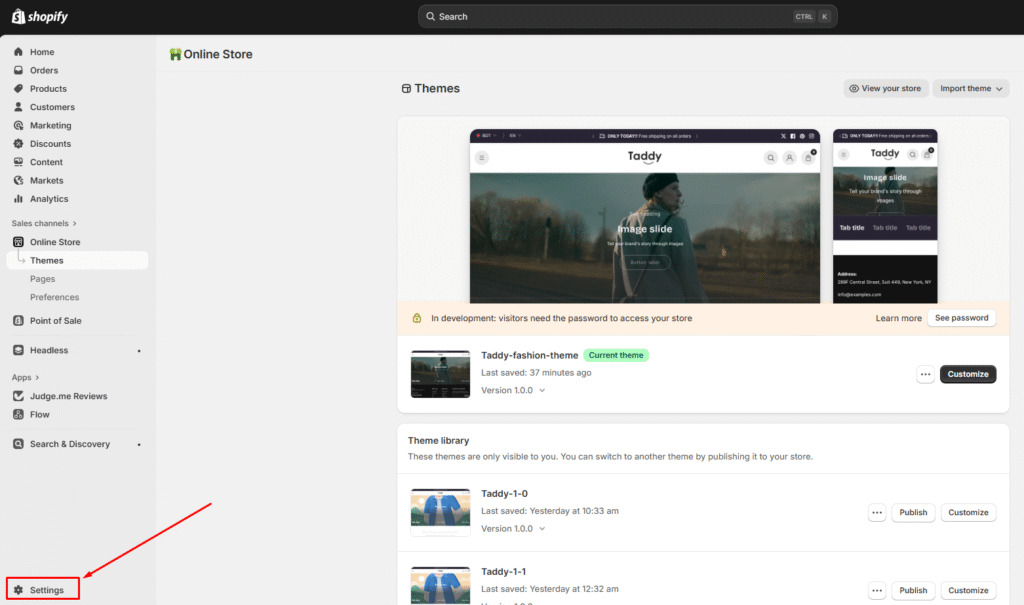Image resolution: width=1024 pixels, height=605 pixels.
Task: Click the Marketing target icon
Action: 18,125
